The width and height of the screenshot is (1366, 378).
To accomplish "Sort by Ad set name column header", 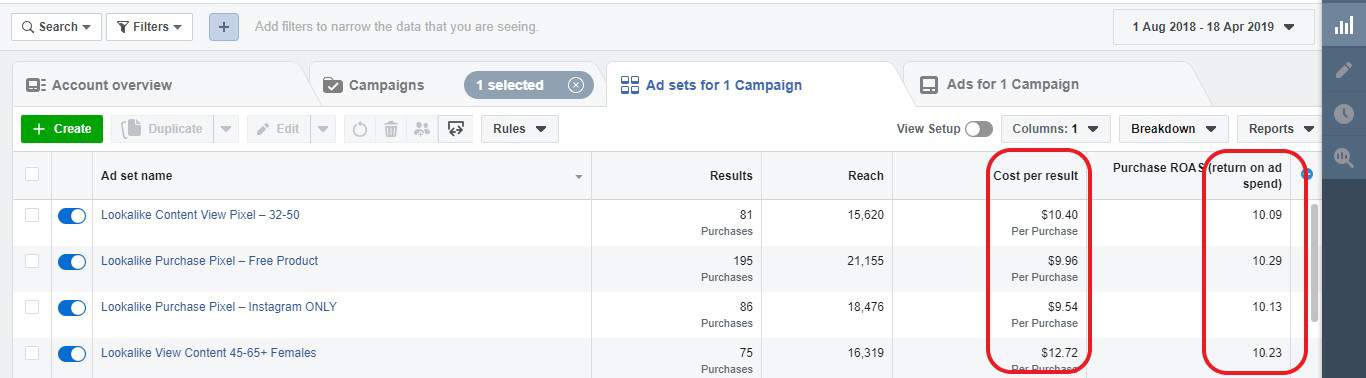I will click(136, 176).
